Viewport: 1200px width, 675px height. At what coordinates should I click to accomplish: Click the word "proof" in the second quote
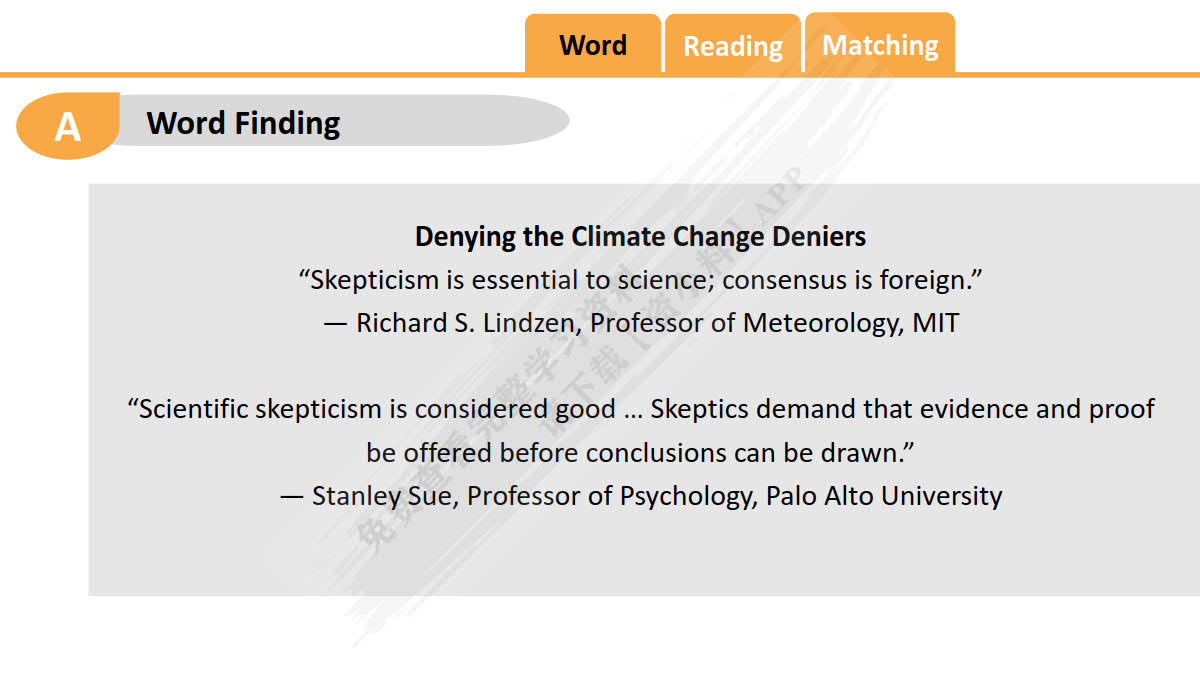1120,409
